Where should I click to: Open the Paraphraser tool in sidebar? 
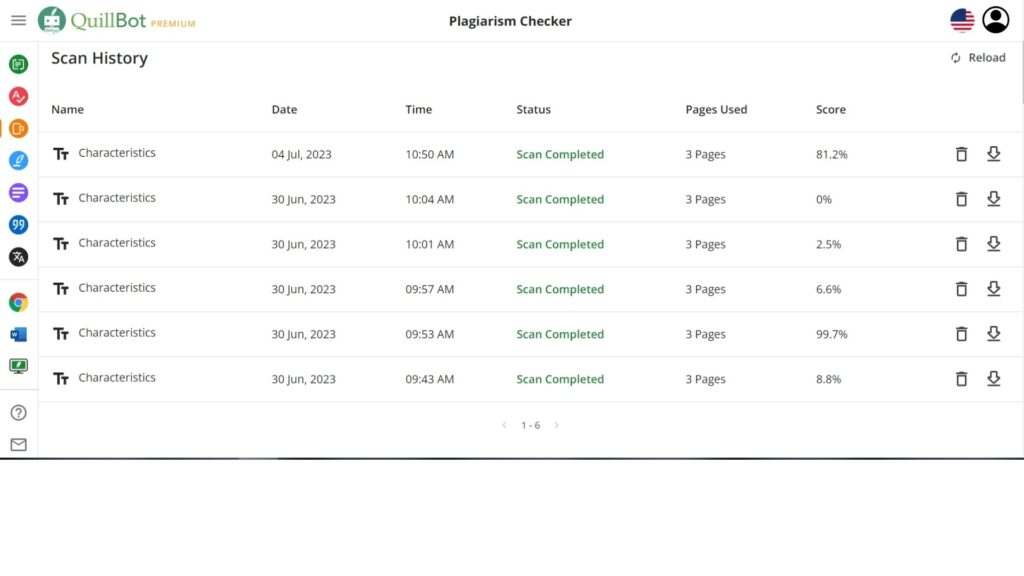coord(18,65)
